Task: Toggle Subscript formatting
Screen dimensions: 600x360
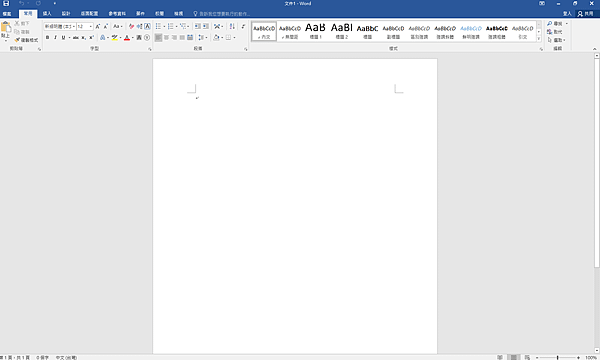Action: coord(83,37)
